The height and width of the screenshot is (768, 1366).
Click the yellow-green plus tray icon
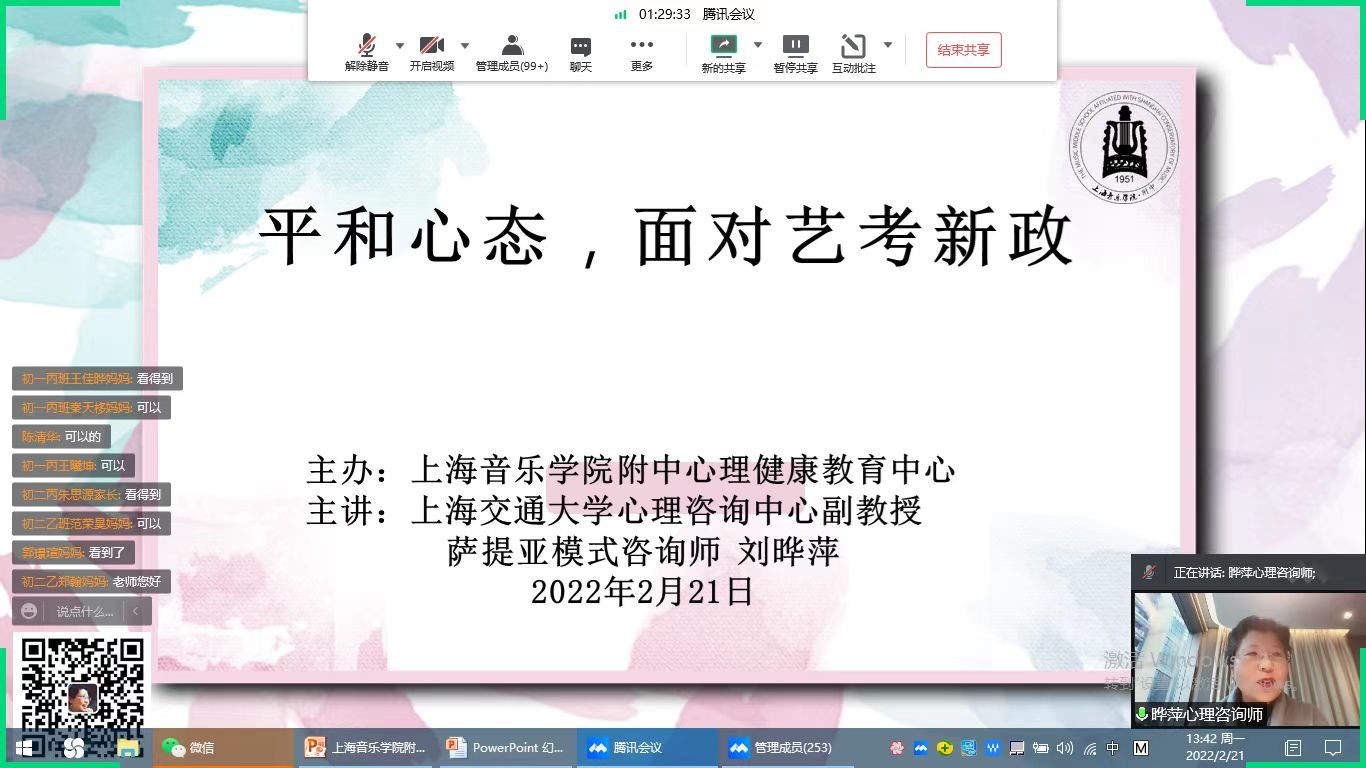945,747
